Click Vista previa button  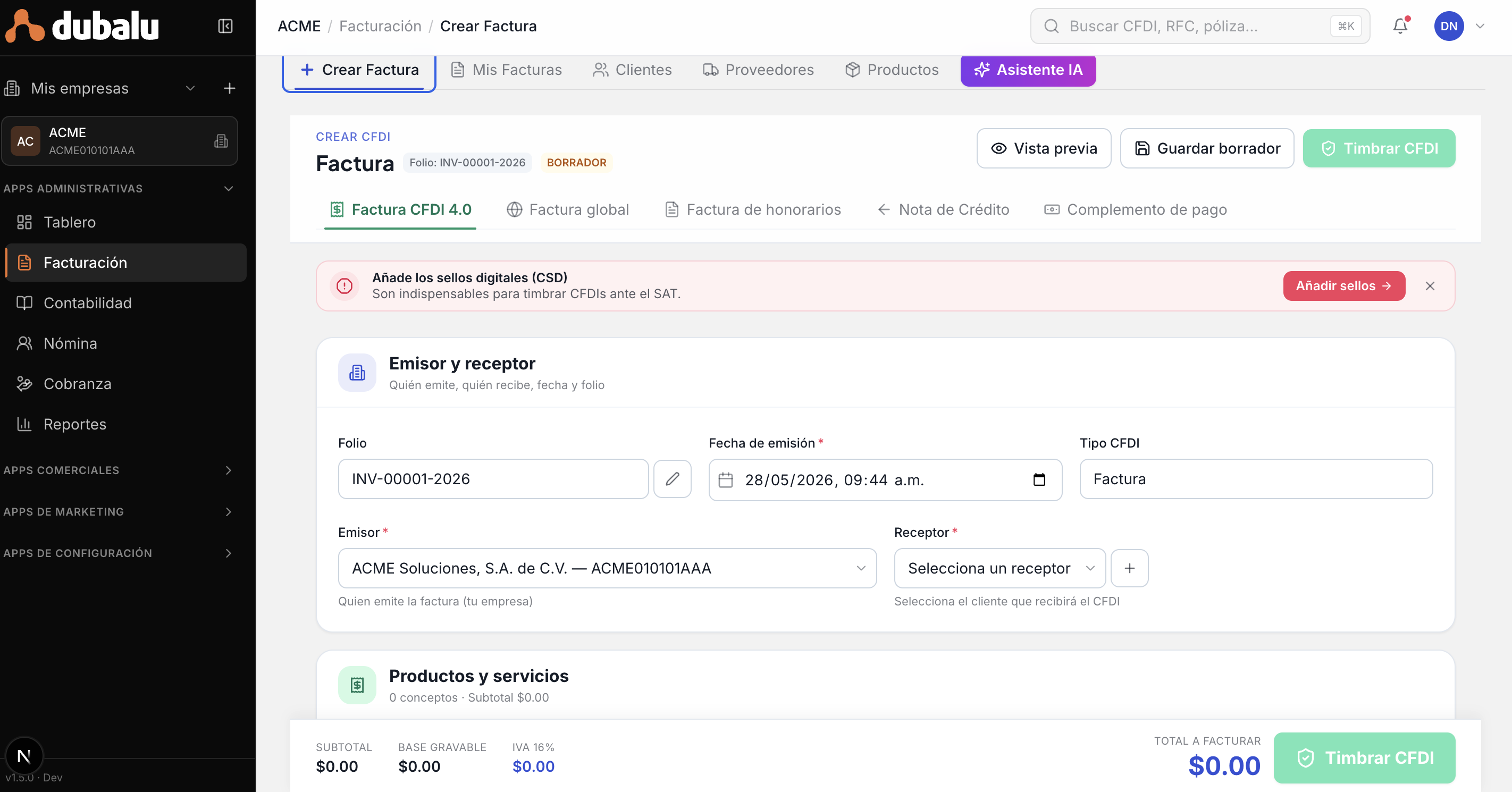(1044, 148)
